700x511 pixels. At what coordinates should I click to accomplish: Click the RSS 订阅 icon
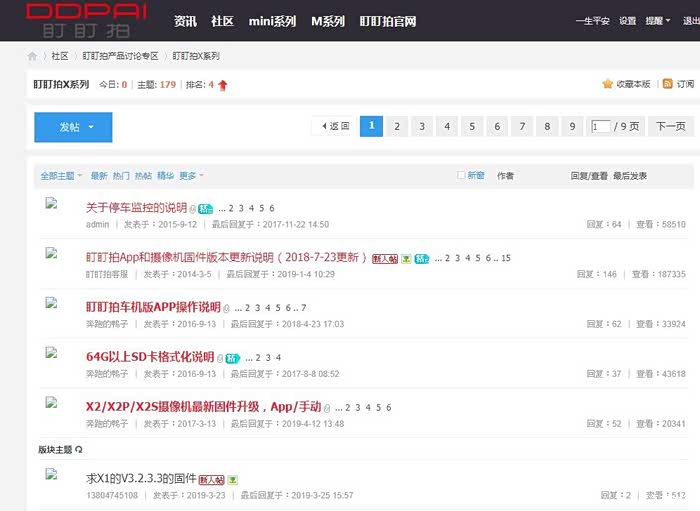667,84
